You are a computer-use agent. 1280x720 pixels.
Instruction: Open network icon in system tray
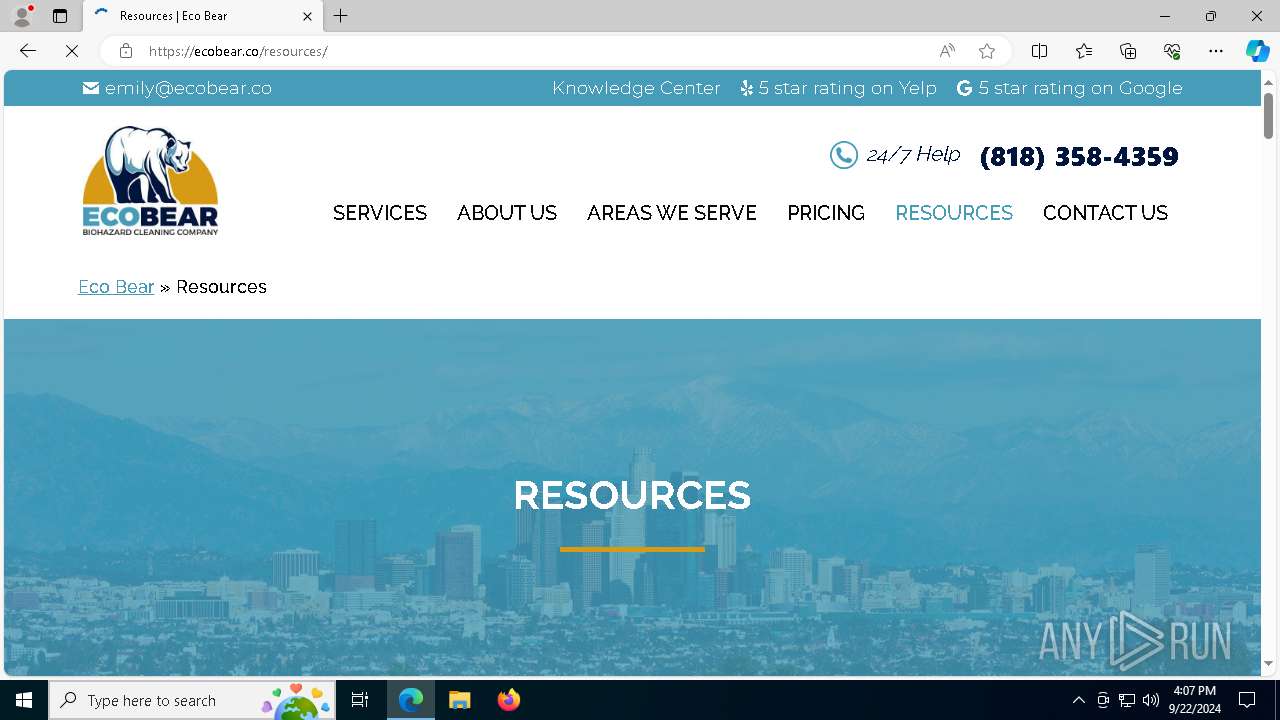pyautogui.click(x=1127, y=700)
